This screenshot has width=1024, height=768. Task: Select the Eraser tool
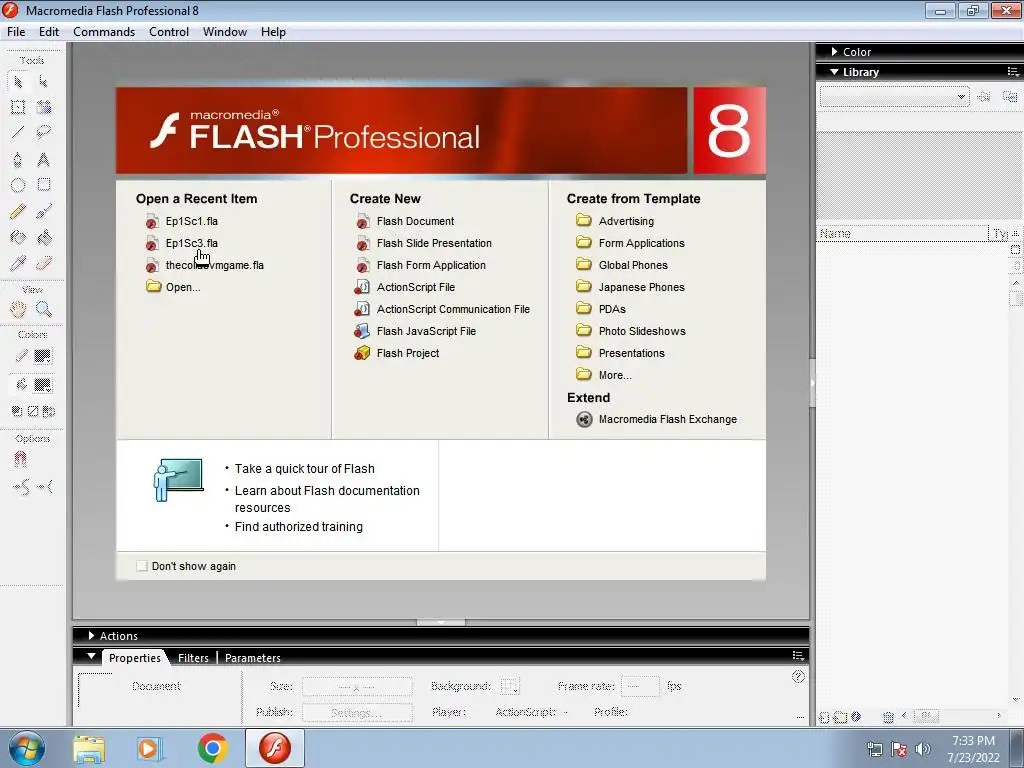click(44, 263)
